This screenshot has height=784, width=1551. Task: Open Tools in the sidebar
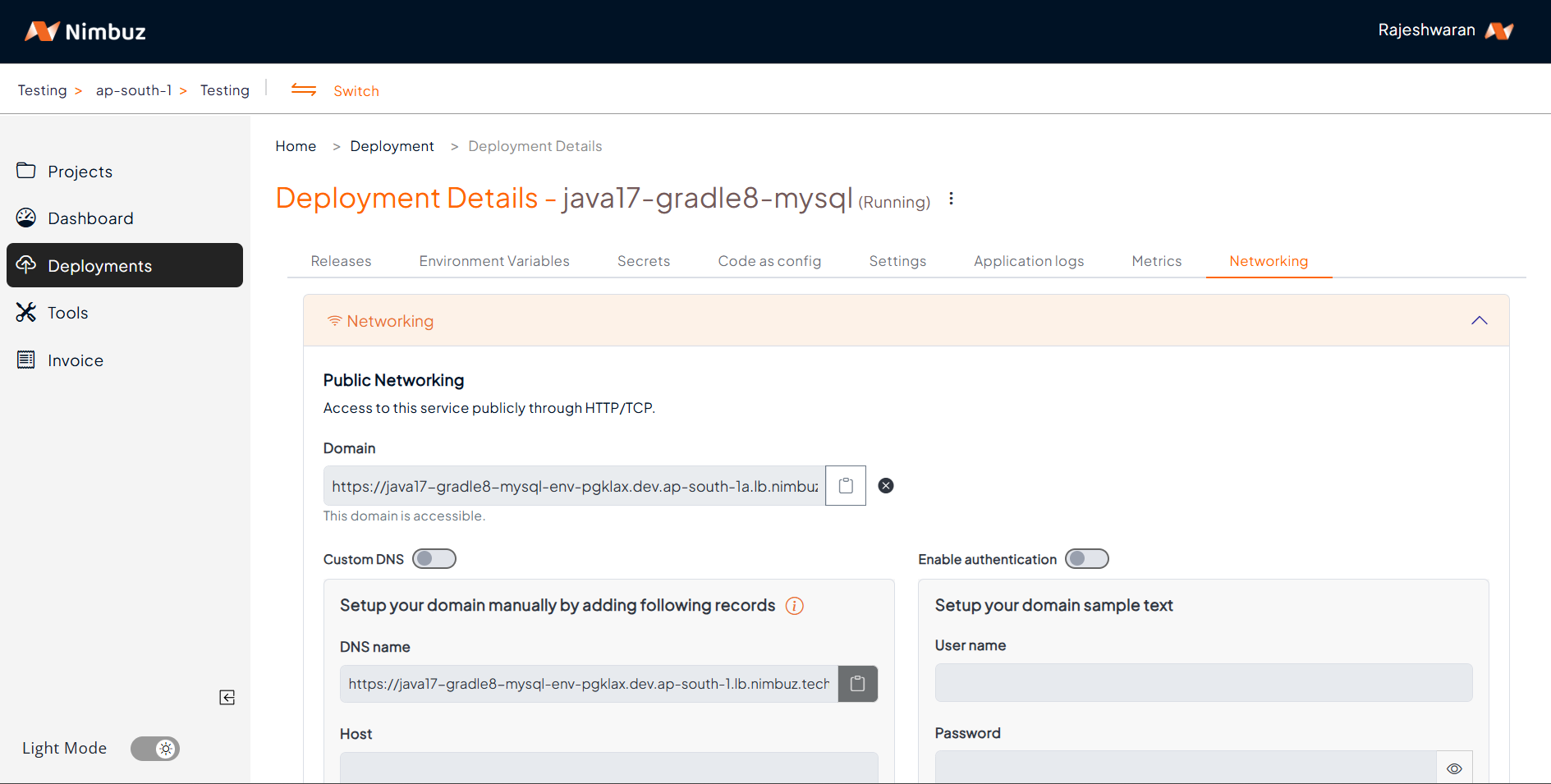[67, 313]
